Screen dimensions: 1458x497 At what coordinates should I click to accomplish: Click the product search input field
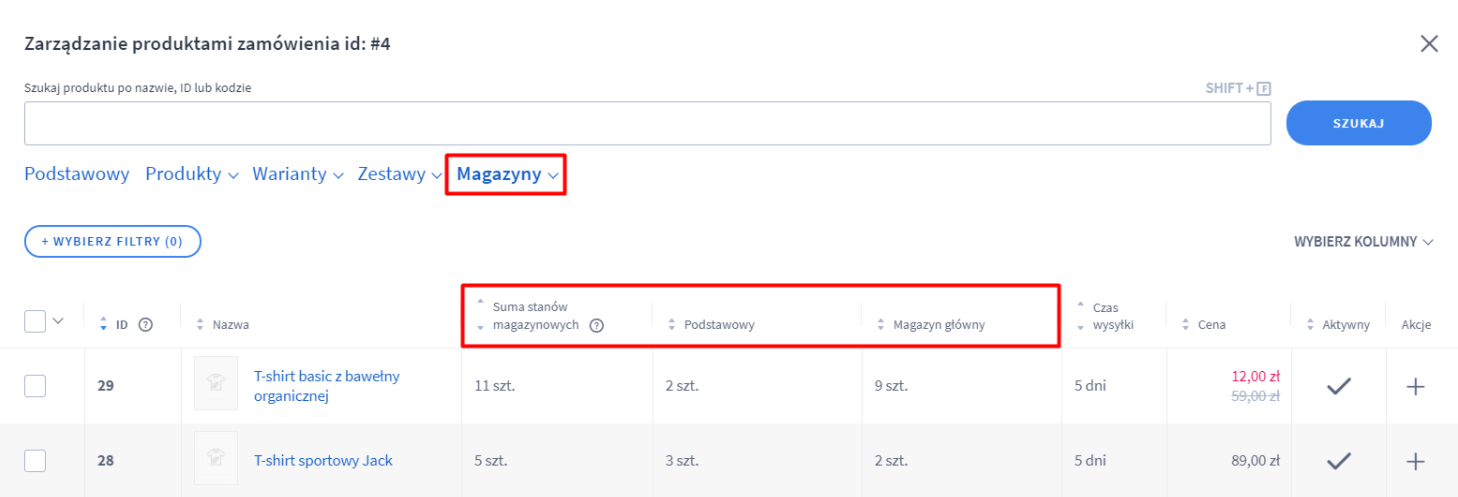647,123
